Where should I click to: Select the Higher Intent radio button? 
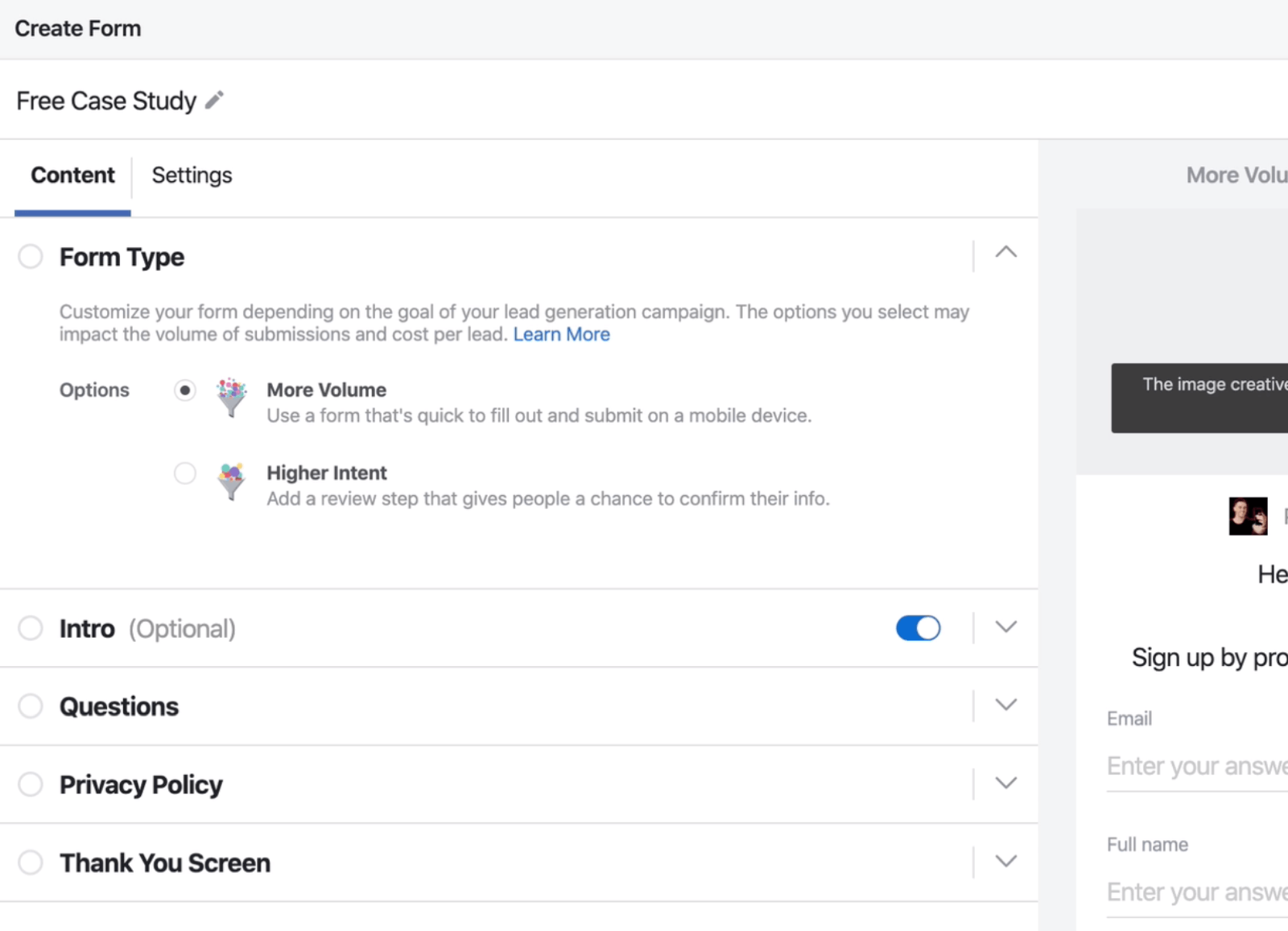click(185, 474)
